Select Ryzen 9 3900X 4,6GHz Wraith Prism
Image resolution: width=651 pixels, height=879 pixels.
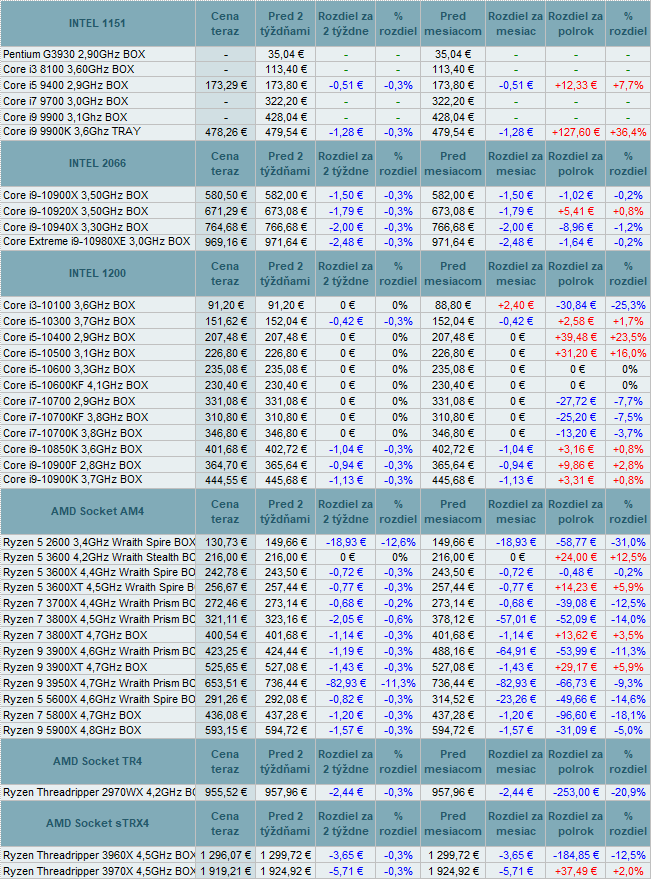[99, 651]
